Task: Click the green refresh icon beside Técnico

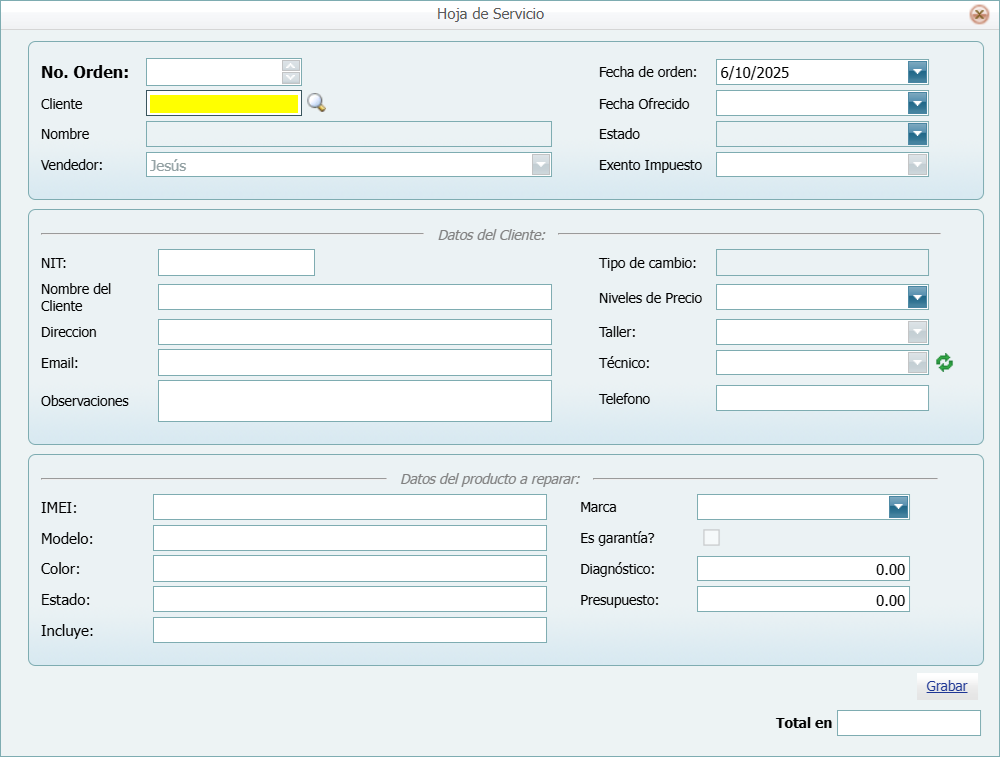Action: (944, 362)
